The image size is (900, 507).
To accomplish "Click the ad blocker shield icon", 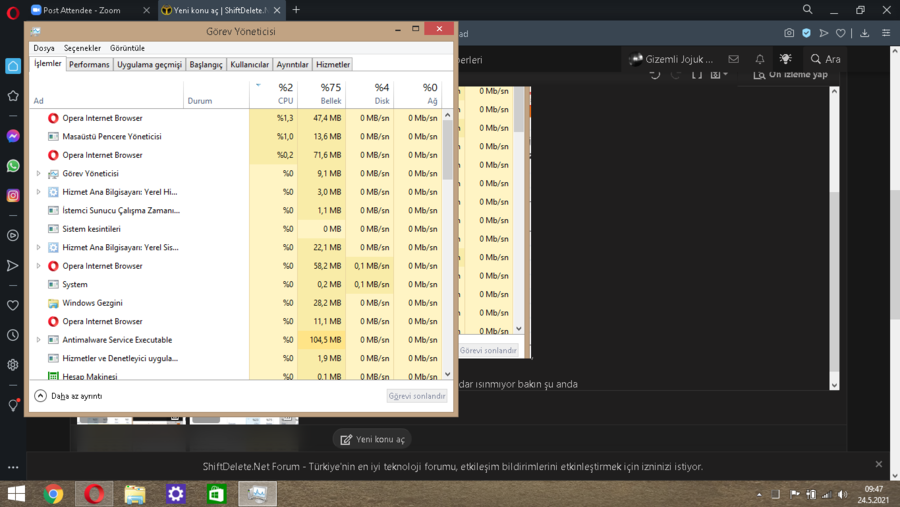I will click(x=806, y=33).
